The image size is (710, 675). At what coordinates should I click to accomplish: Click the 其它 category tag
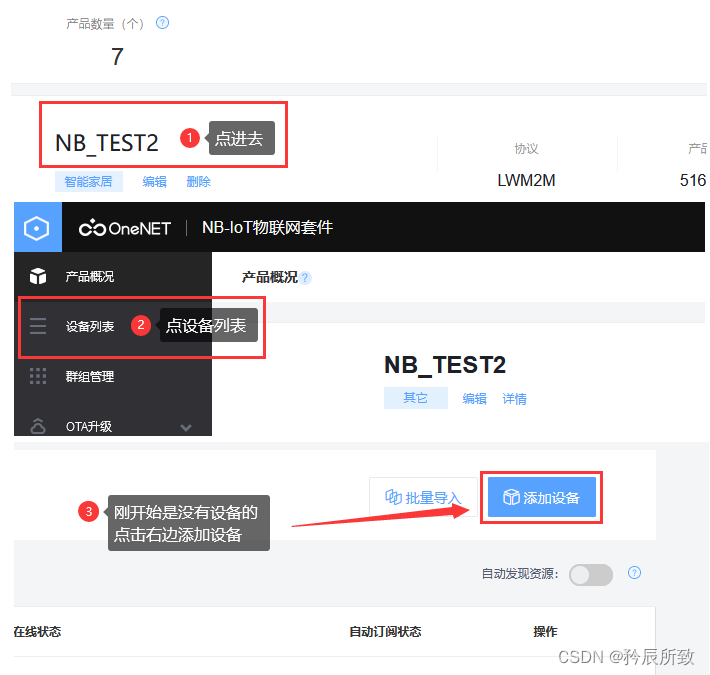(x=416, y=398)
